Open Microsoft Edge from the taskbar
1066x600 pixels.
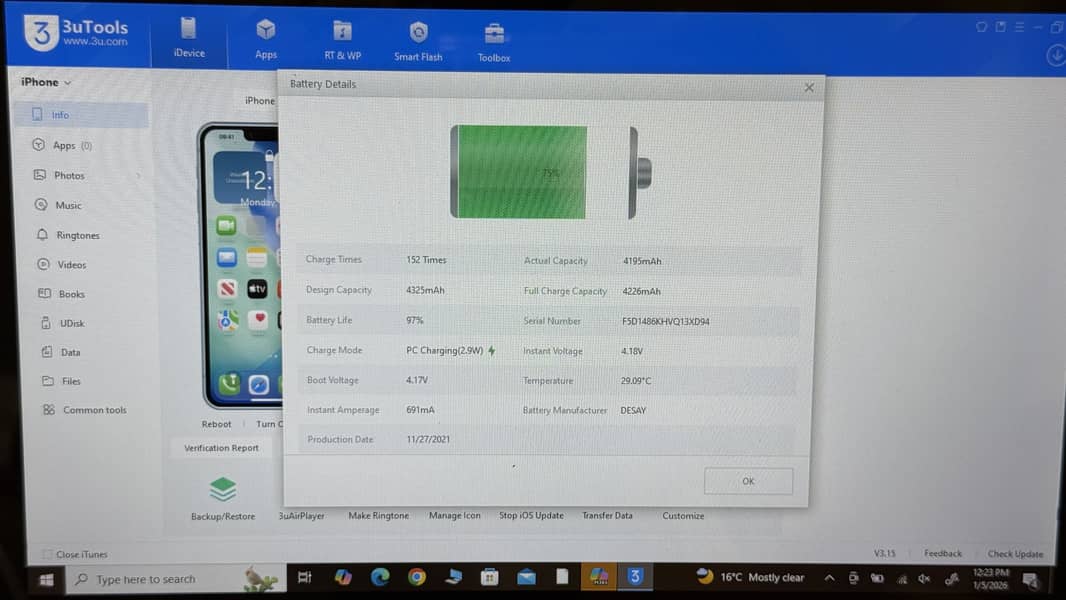pos(380,577)
